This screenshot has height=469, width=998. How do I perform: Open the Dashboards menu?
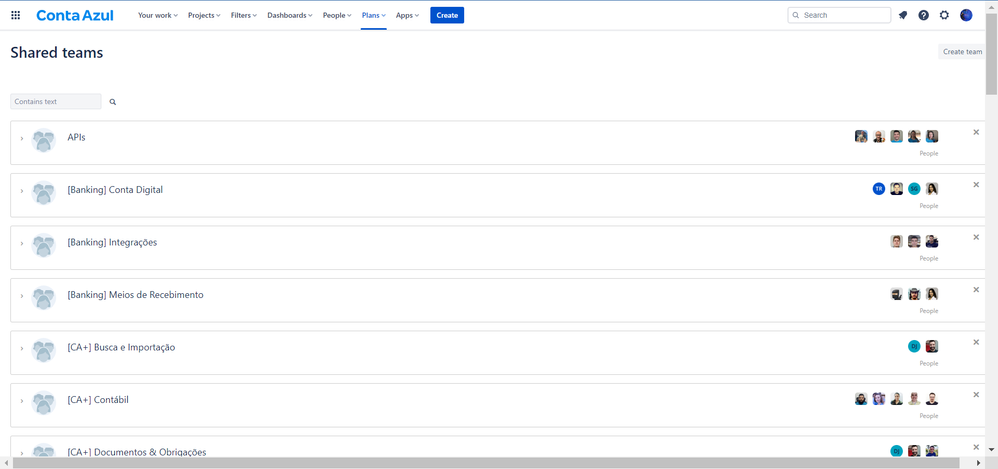click(290, 15)
